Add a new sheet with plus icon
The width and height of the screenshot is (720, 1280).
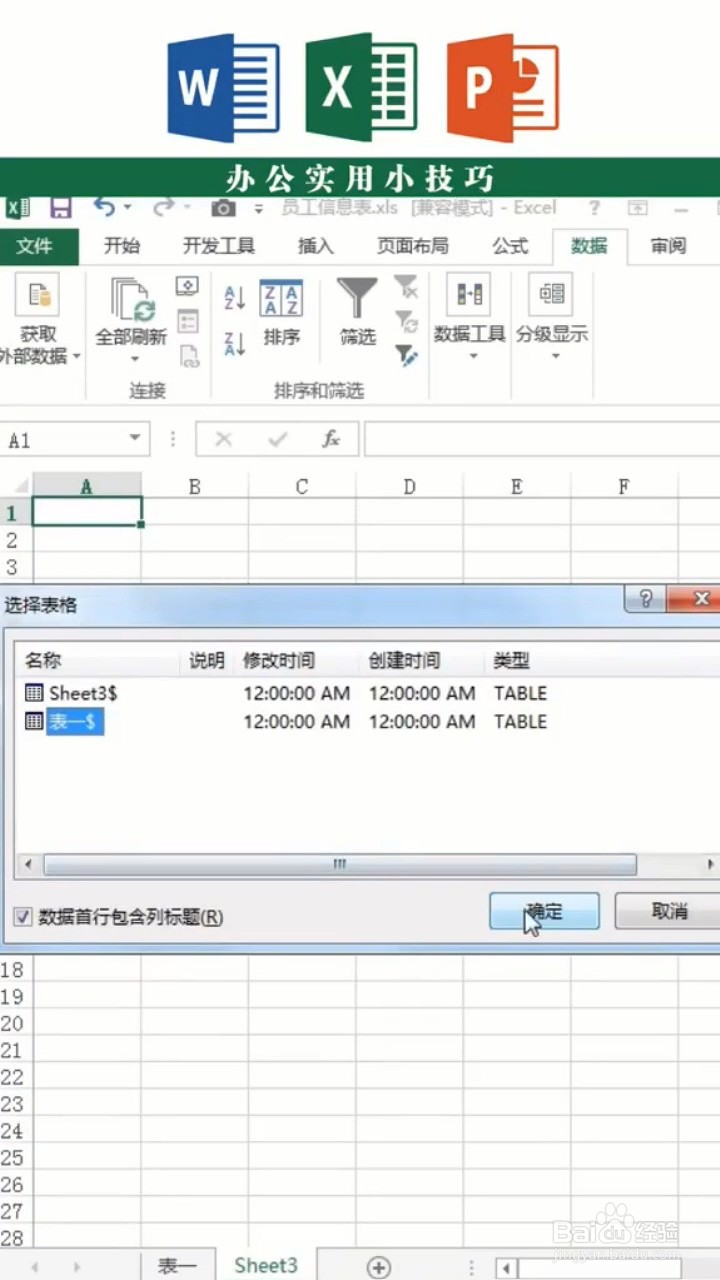[378, 1267]
